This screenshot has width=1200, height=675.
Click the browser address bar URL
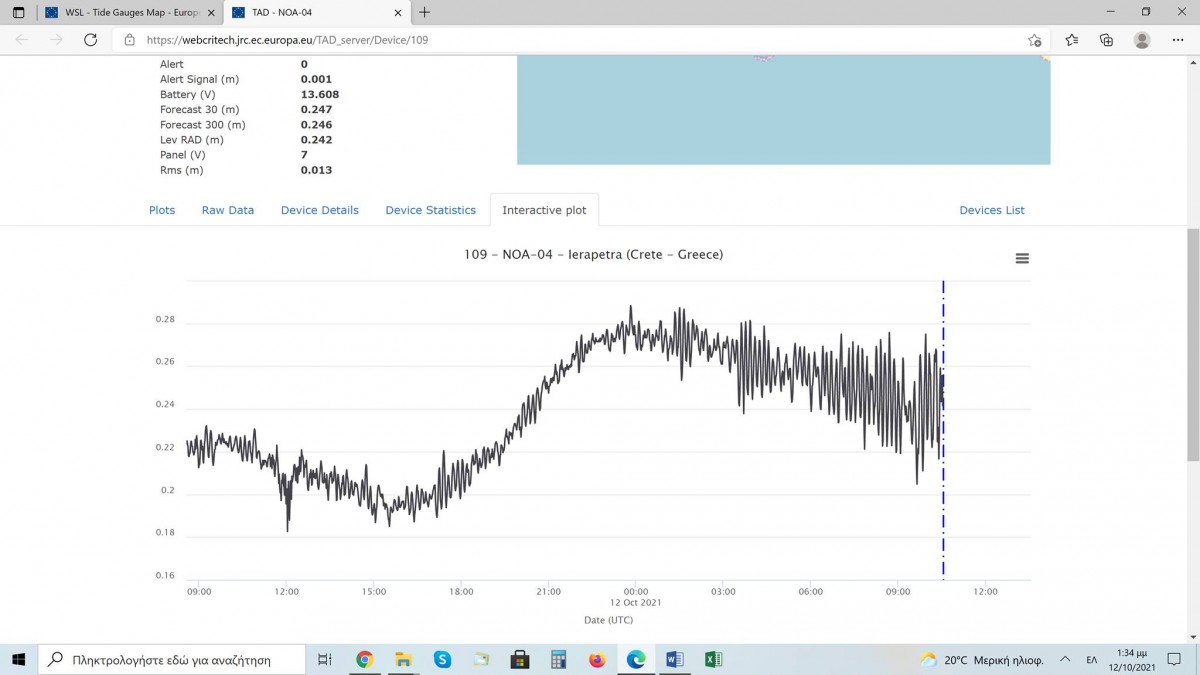(288, 40)
